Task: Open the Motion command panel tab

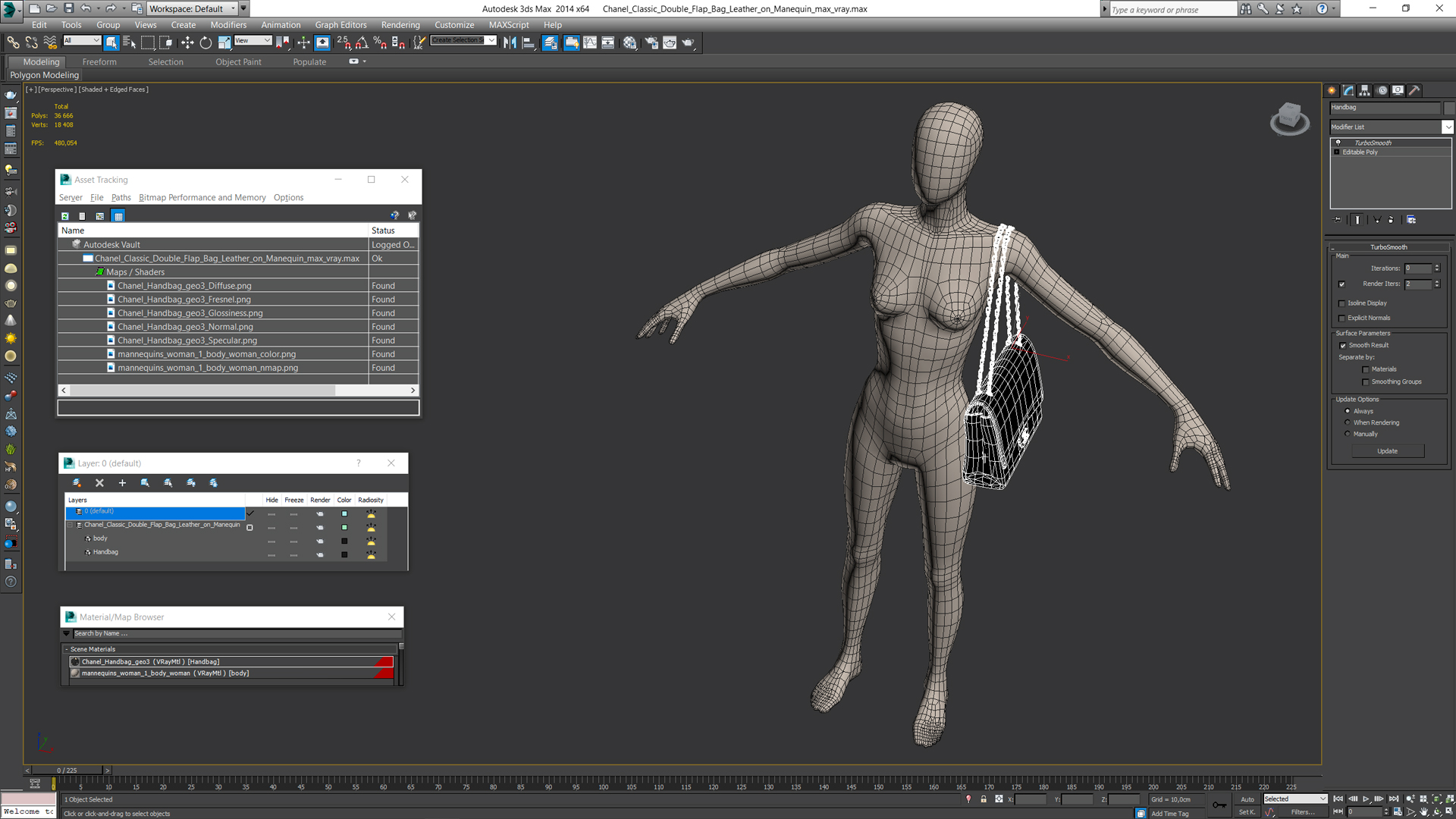Action: point(1382,90)
